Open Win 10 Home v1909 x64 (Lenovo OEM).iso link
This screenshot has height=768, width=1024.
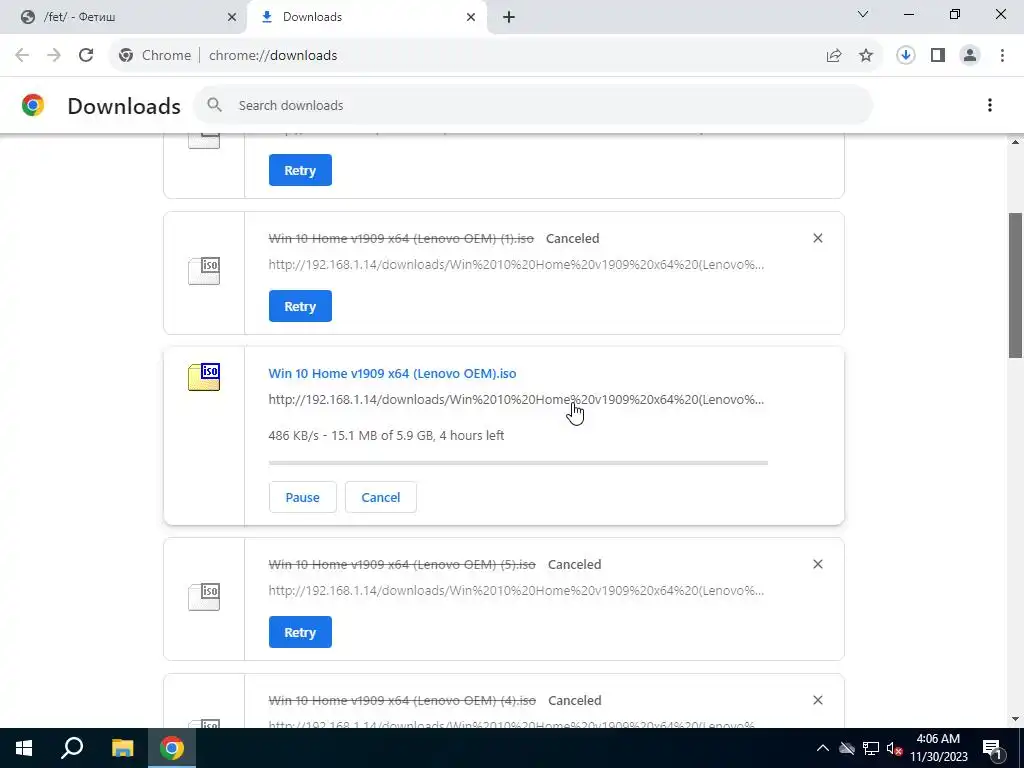(392, 374)
